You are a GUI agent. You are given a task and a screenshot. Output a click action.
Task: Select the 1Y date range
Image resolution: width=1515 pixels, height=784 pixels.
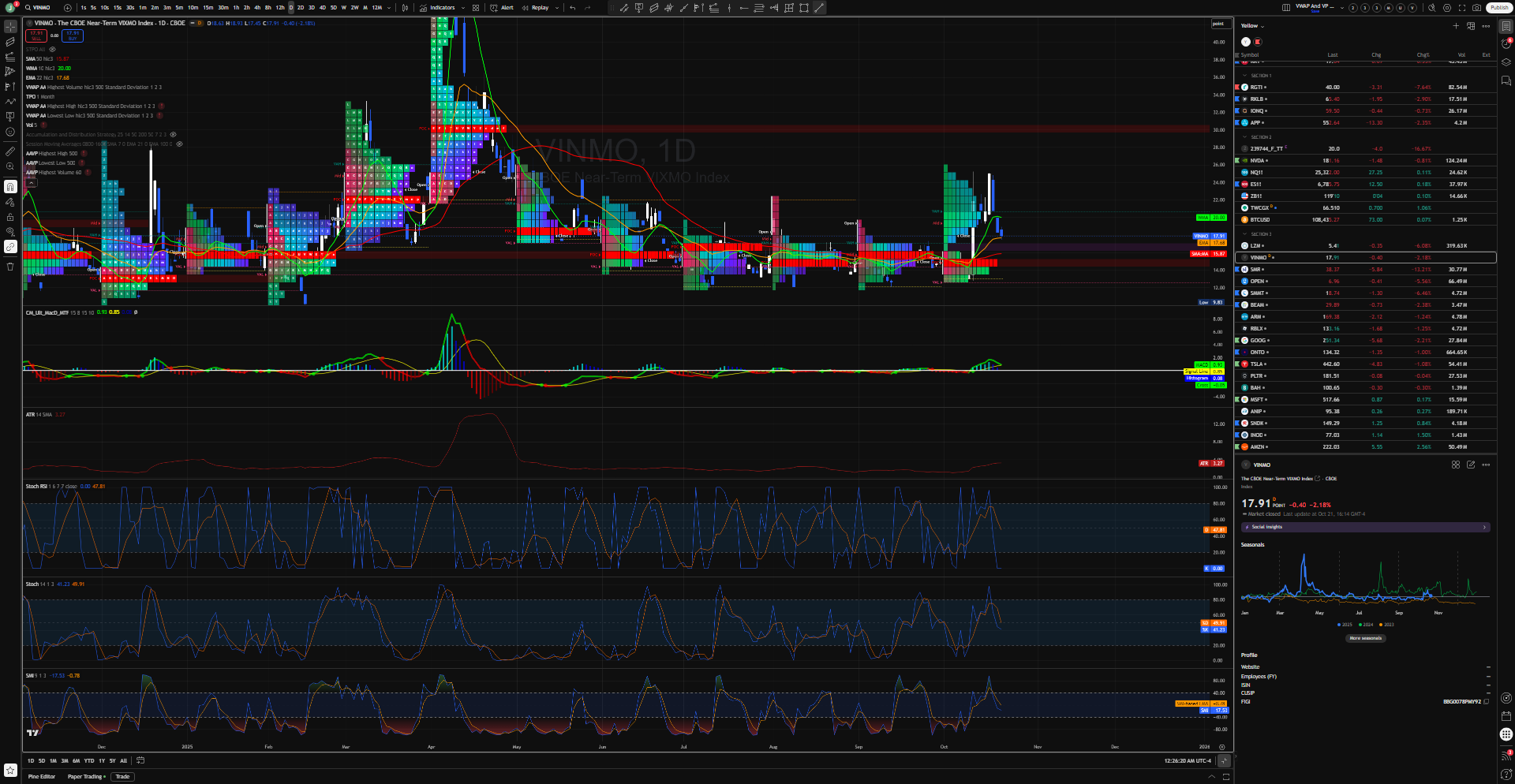(x=102, y=761)
